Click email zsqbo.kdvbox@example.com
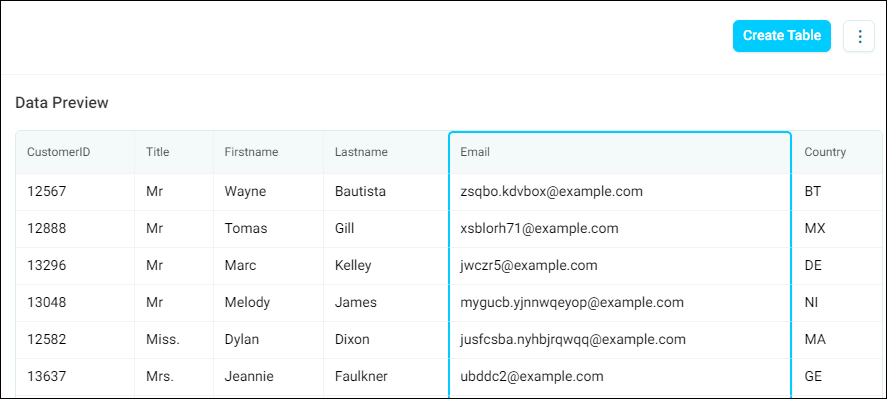The width and height of the screenshot is (887, 399). tap(552, 192)
